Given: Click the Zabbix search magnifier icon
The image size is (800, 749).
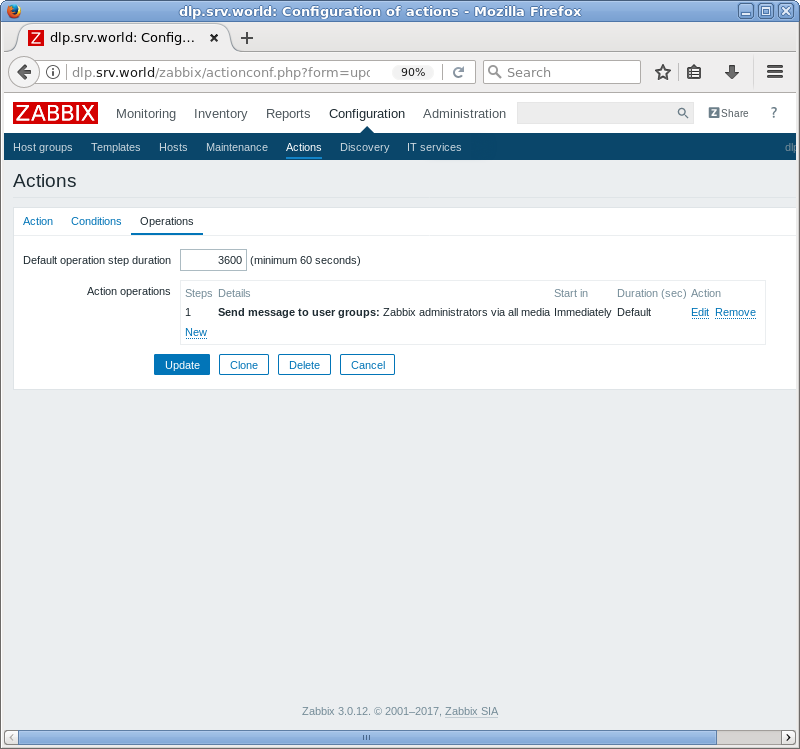Looking at the screenshot, I should pyautogui.click(x=682, y=113).
